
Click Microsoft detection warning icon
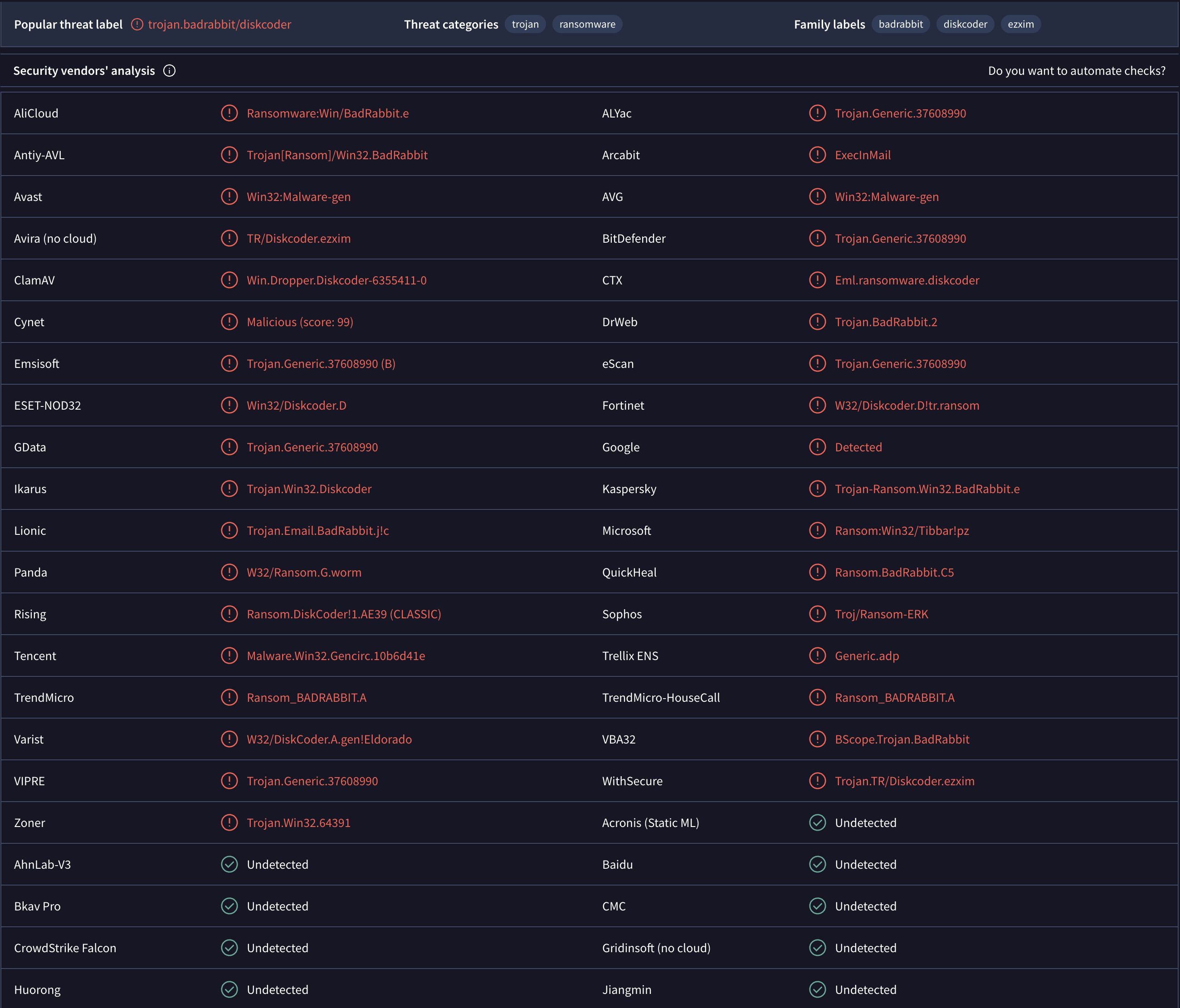817,530
